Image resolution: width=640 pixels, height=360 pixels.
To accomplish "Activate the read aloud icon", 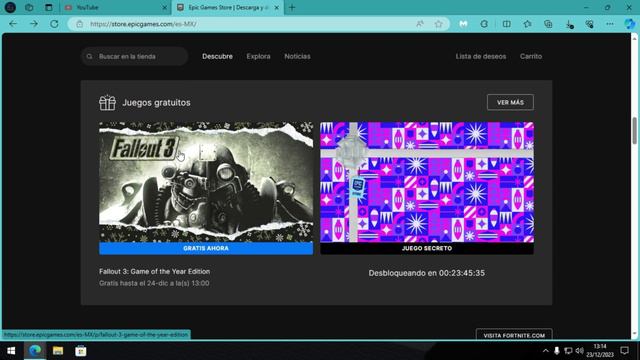I will 420,24.
